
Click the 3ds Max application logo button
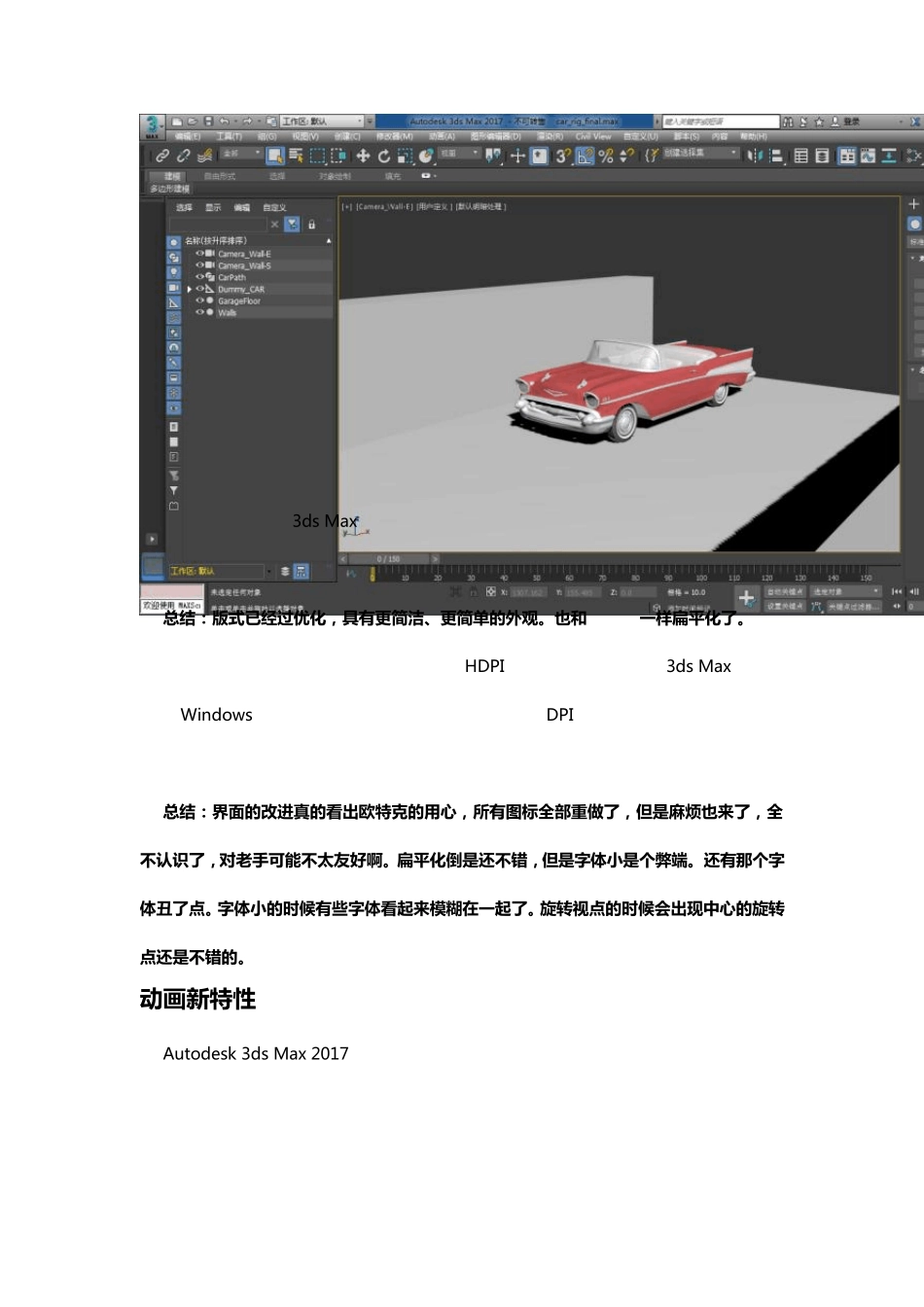tap(153, 125)
